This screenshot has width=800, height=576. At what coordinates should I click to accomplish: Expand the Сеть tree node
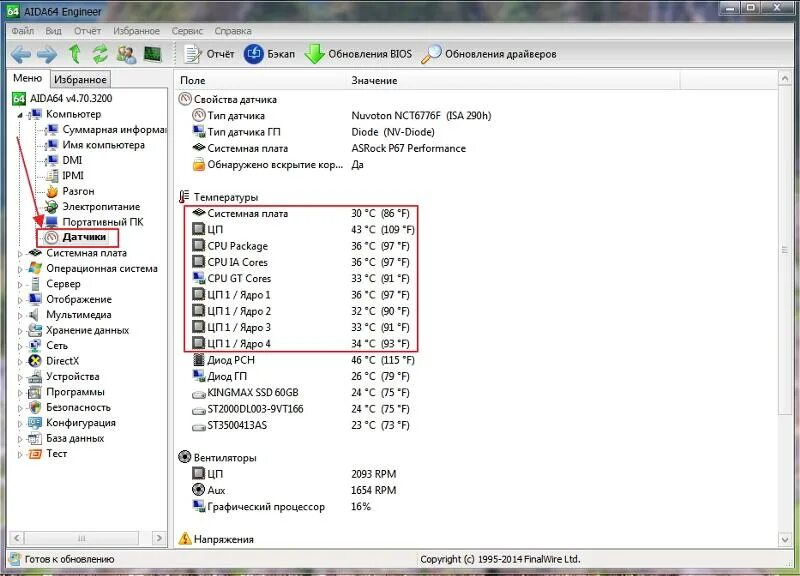point(20,346)
